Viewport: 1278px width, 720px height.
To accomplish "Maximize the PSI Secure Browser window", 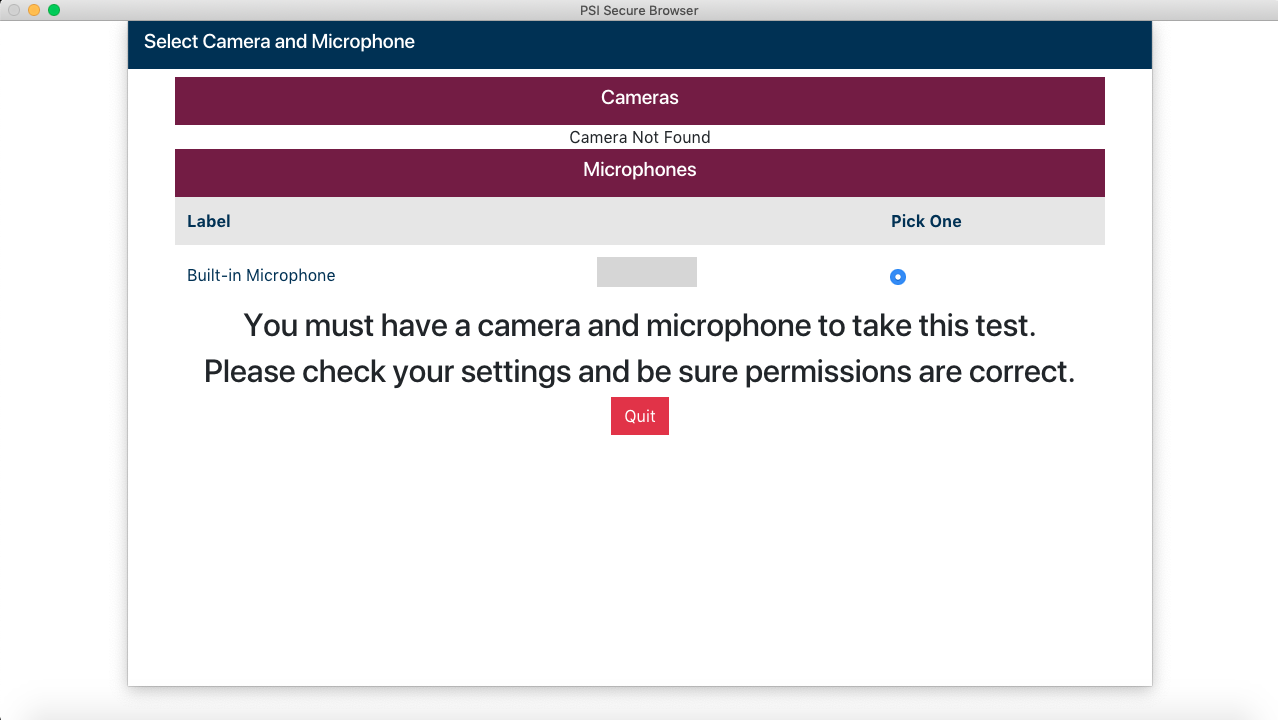I will pos(54,10).
